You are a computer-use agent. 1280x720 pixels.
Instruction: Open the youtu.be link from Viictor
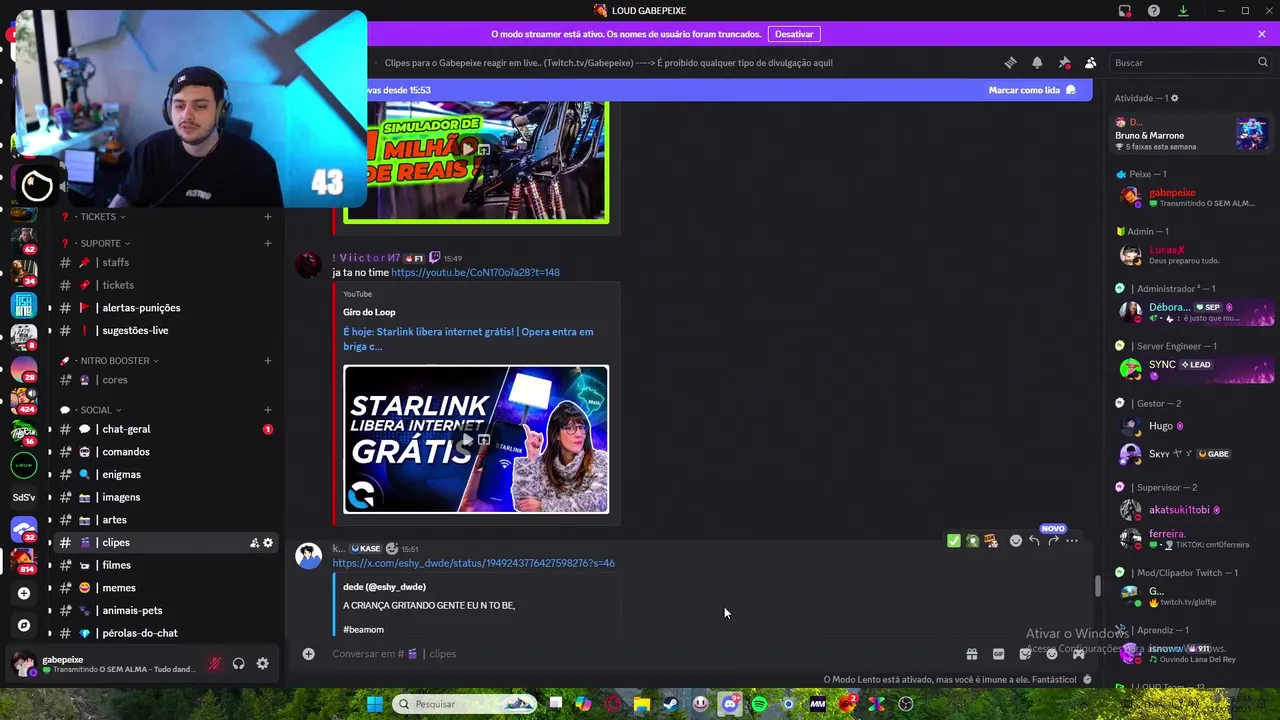coord(475,272)
